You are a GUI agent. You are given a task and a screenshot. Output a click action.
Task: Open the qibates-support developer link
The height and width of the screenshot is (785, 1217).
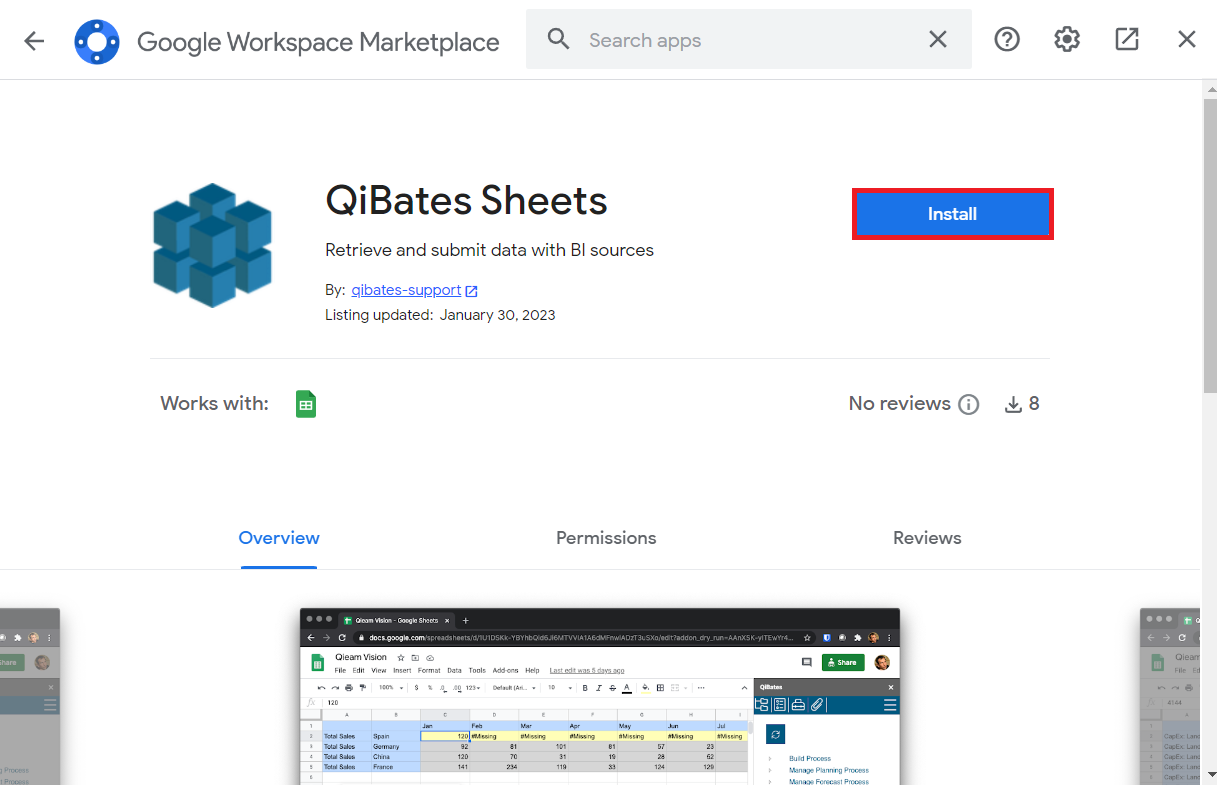[406, 290]
